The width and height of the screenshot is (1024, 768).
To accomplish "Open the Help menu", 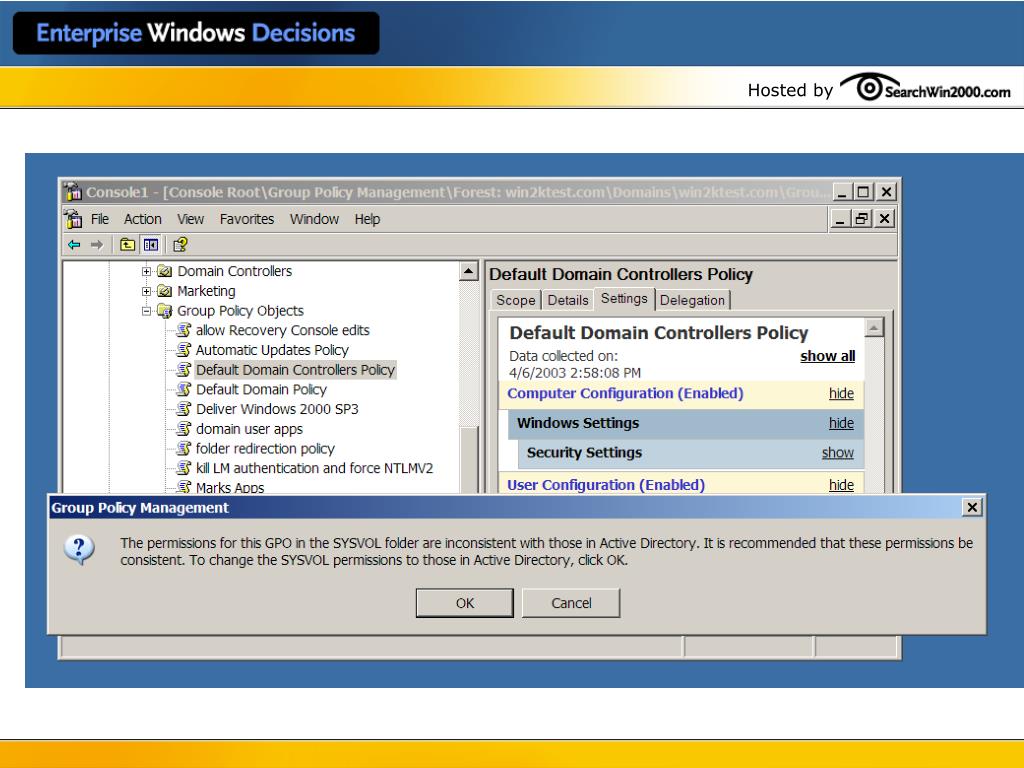I will (x=367, y=219).
